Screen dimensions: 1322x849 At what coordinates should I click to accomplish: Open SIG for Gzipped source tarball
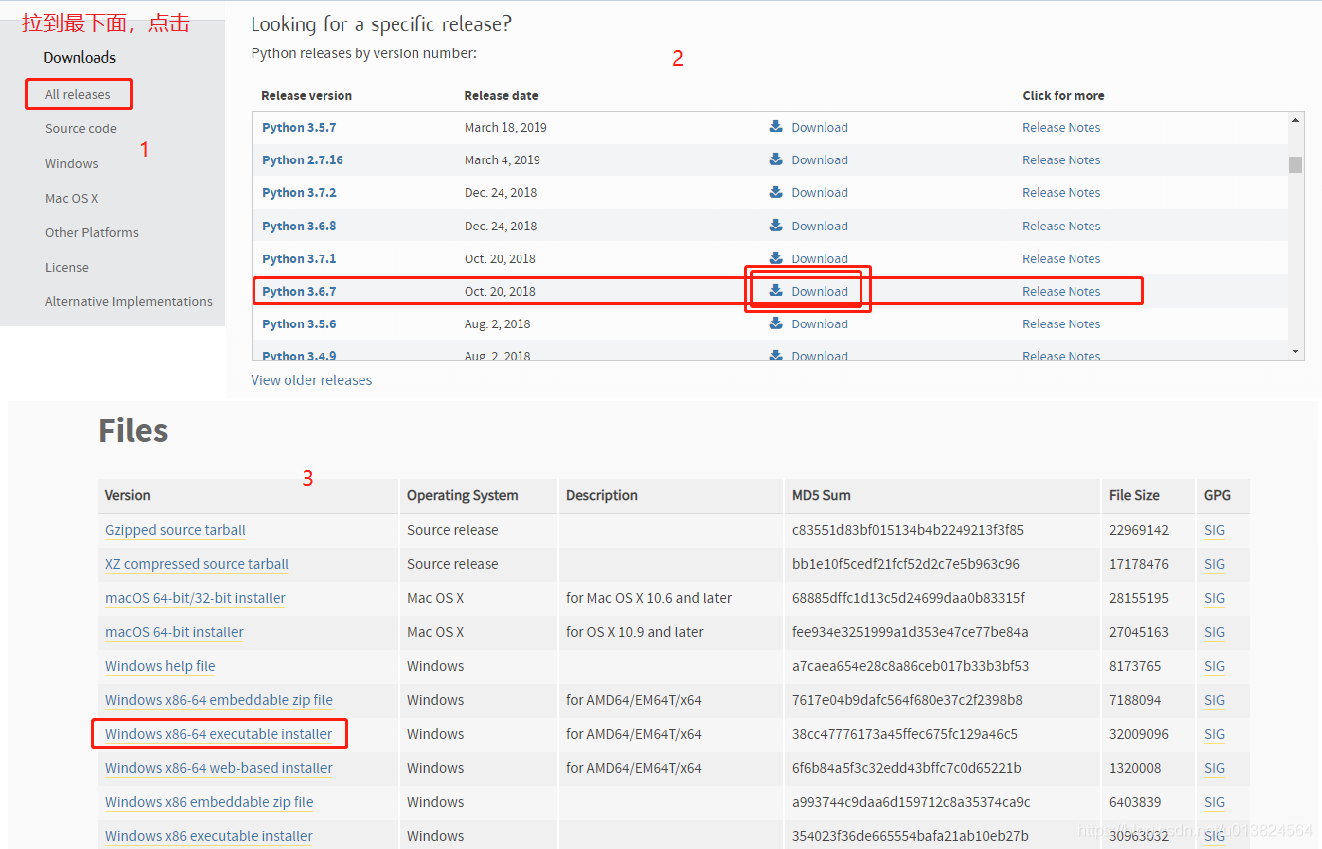1214,530
